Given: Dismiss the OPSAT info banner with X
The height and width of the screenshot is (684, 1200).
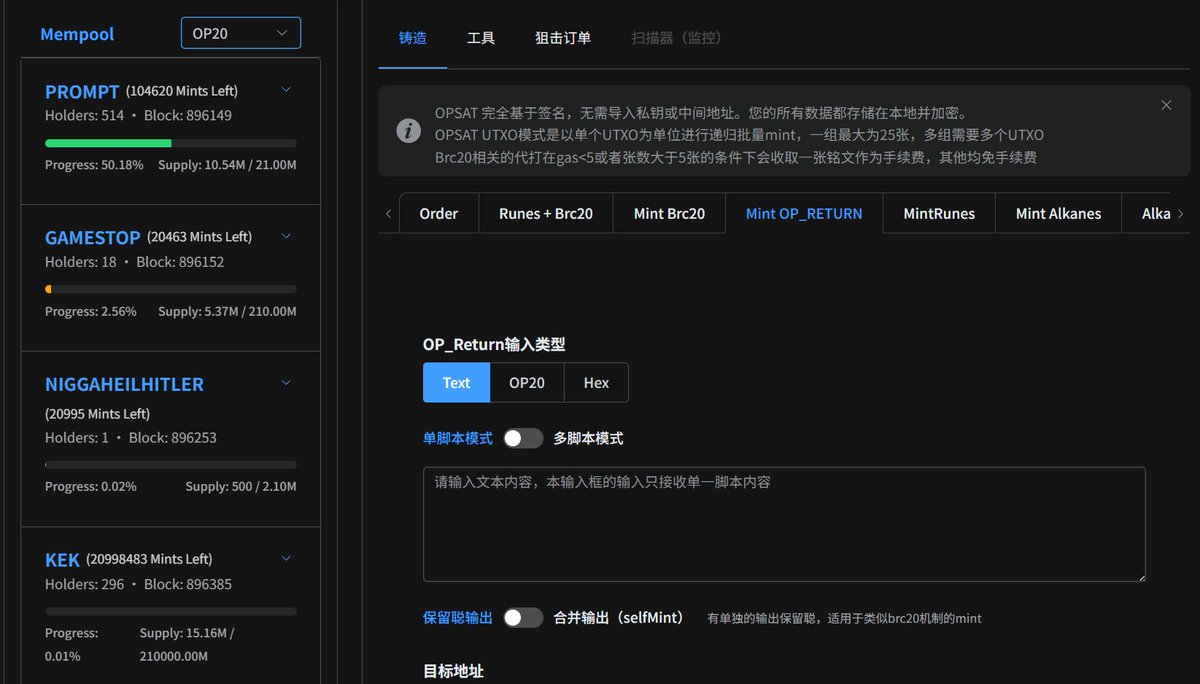Looking at the screenshot, I should [x=1166, y=105].
